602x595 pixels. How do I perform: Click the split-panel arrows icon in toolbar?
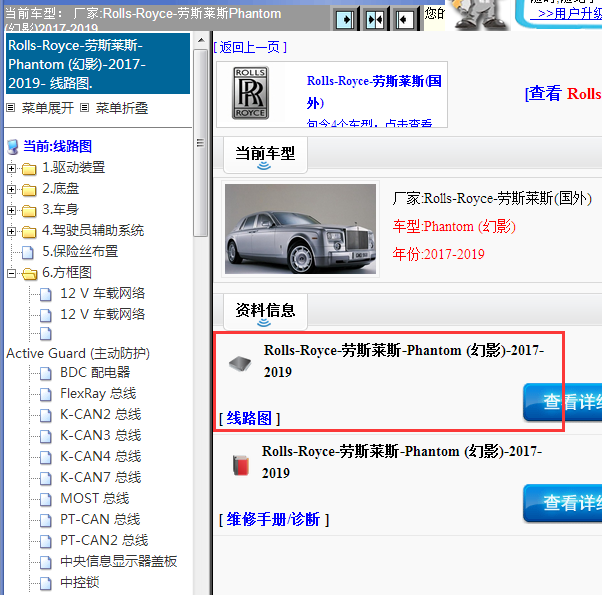[x=375, y=19]
